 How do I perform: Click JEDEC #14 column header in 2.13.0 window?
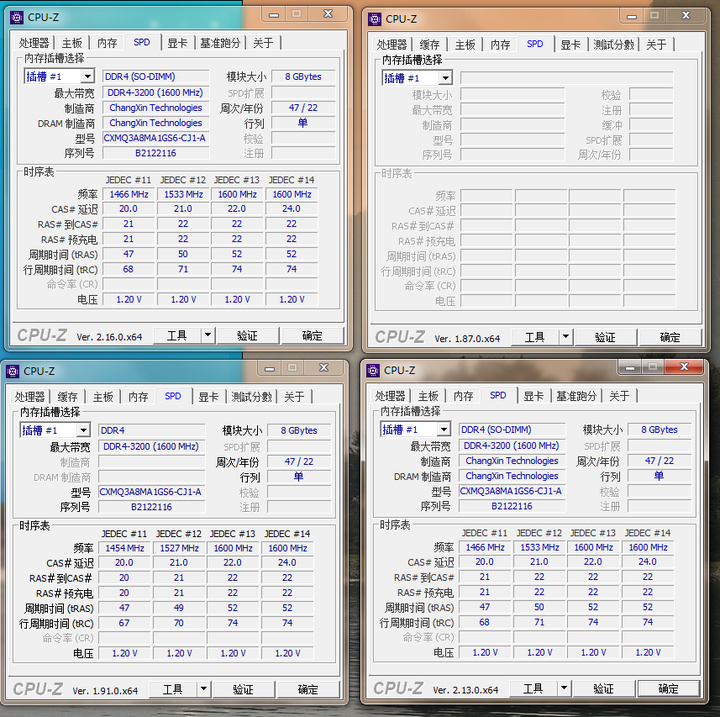point(647,533)
